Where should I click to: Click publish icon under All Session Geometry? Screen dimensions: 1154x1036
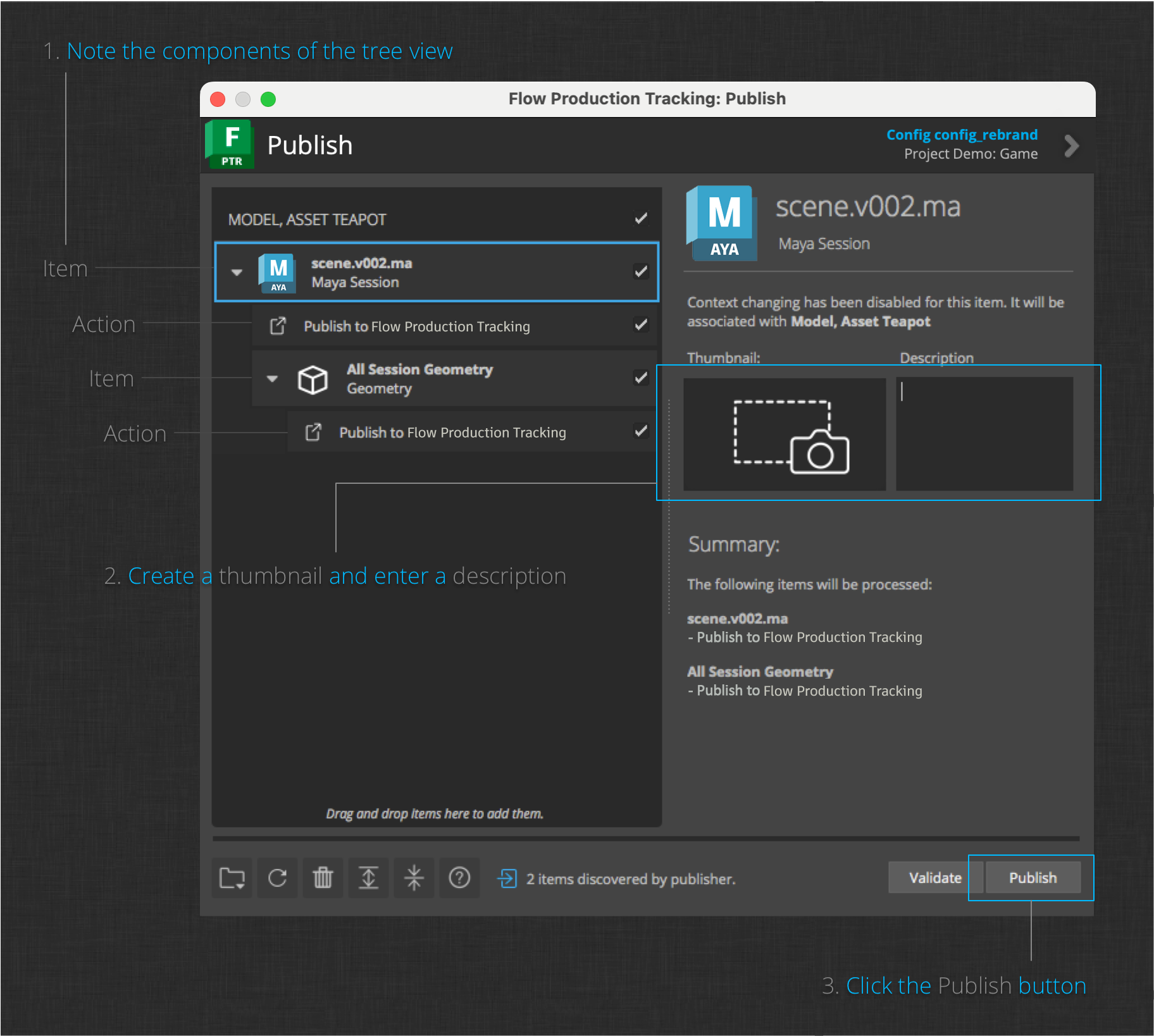[x=313, y=433]
